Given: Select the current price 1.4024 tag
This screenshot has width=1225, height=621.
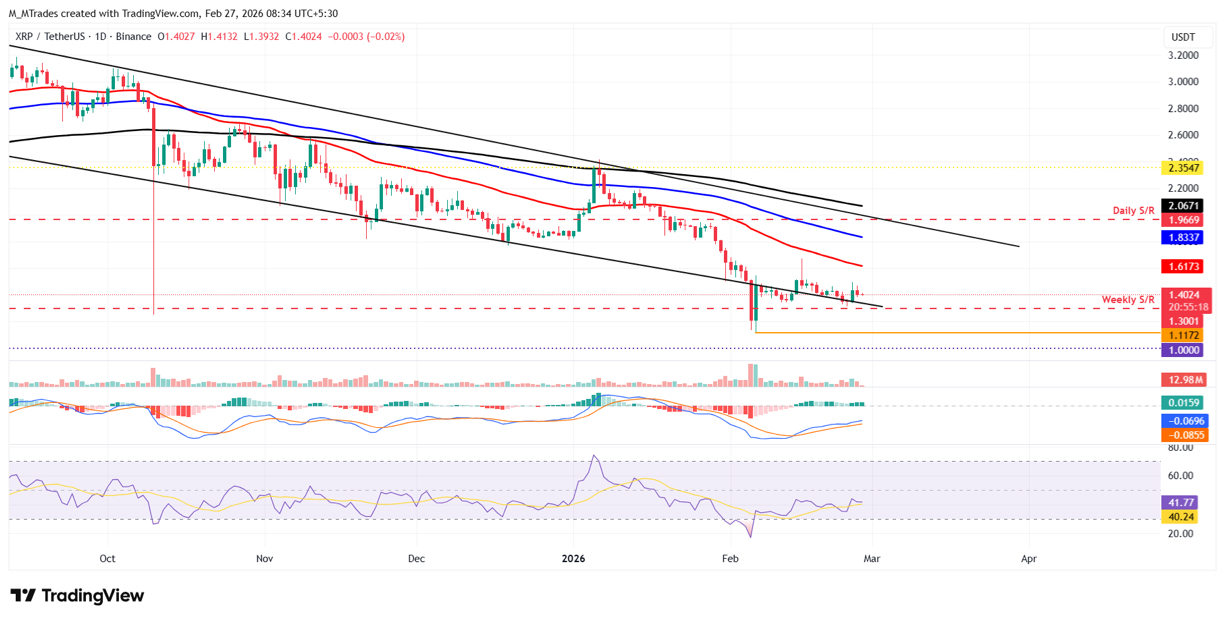Looking at the screenshot, I should tap(1184, 296).
